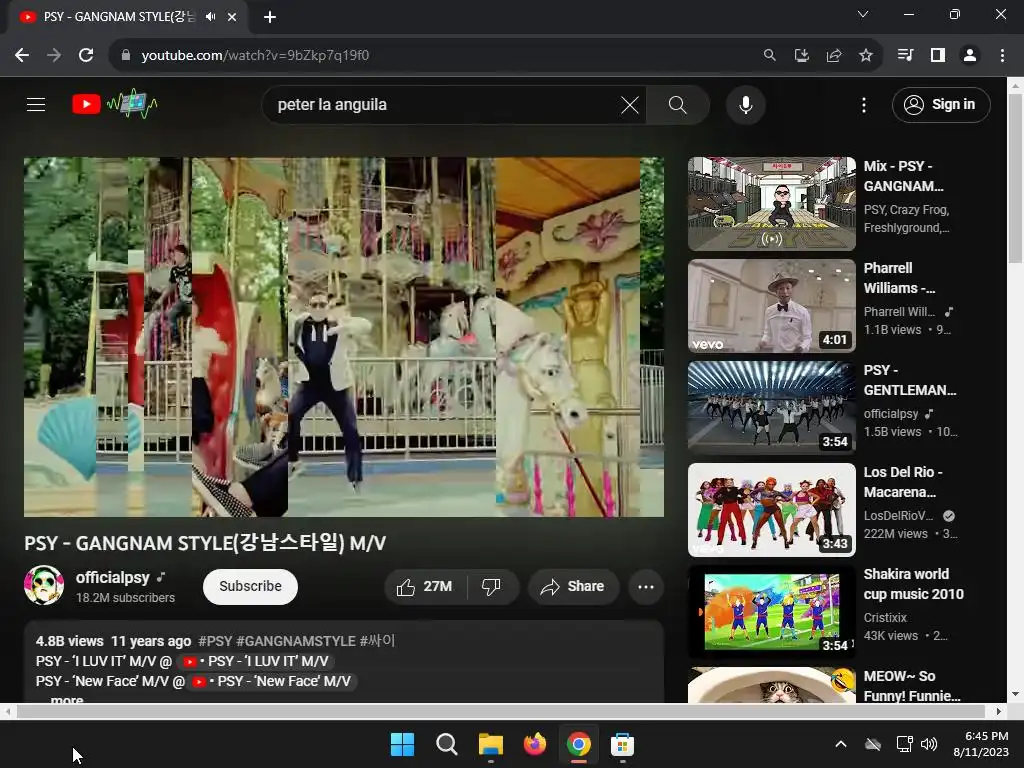The width and height of the screenshot is (1024, 768).
Task: Click the Sign in button
Action: (x=940, y=104)
